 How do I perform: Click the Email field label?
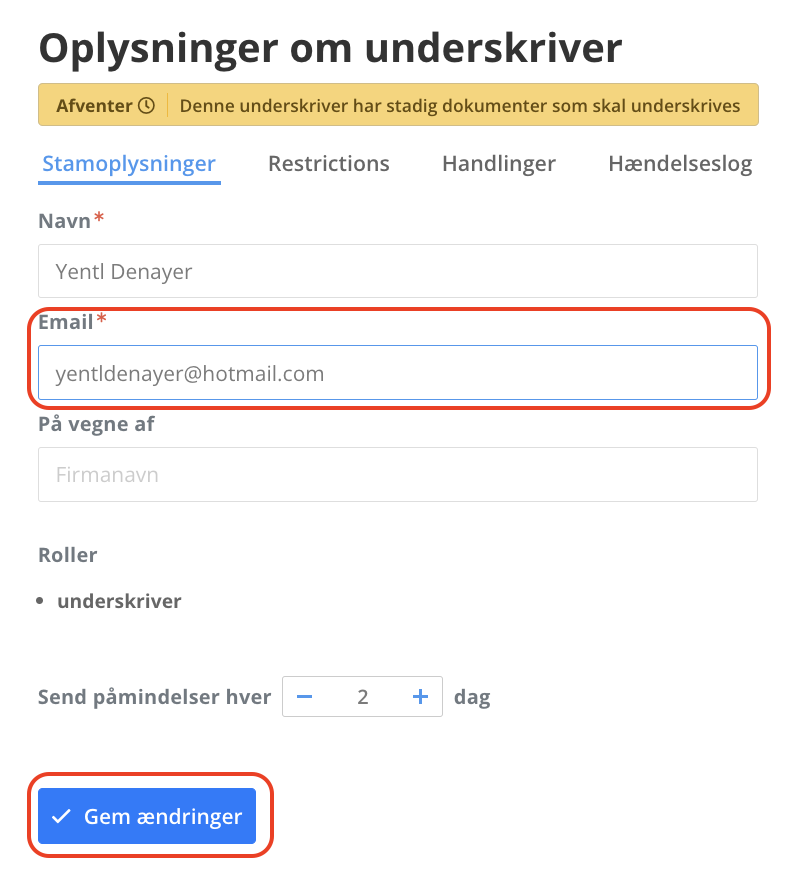pyautogui.click(x=66, y=322)
